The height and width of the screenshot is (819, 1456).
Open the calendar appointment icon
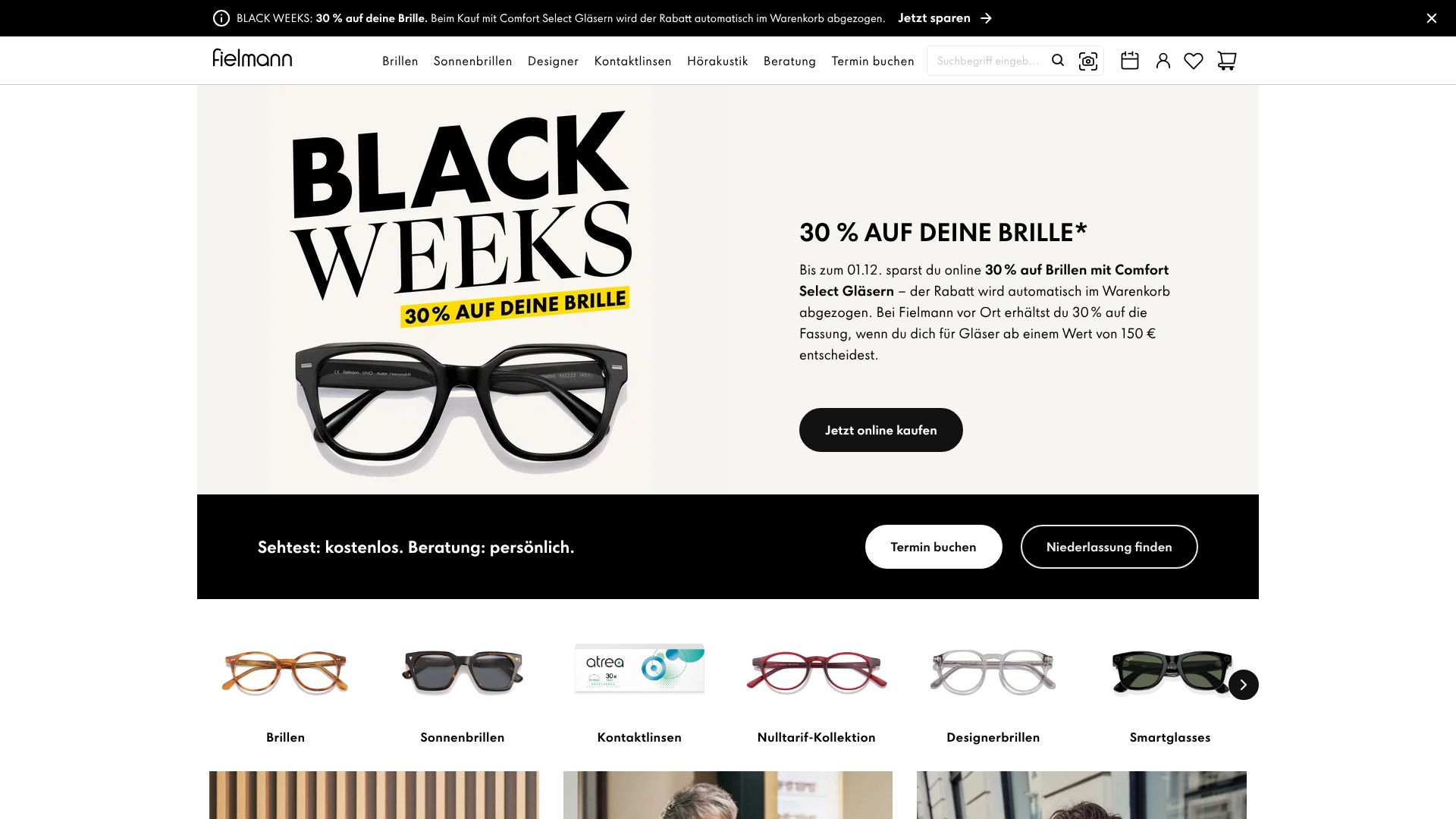(x=1130, y=61)
